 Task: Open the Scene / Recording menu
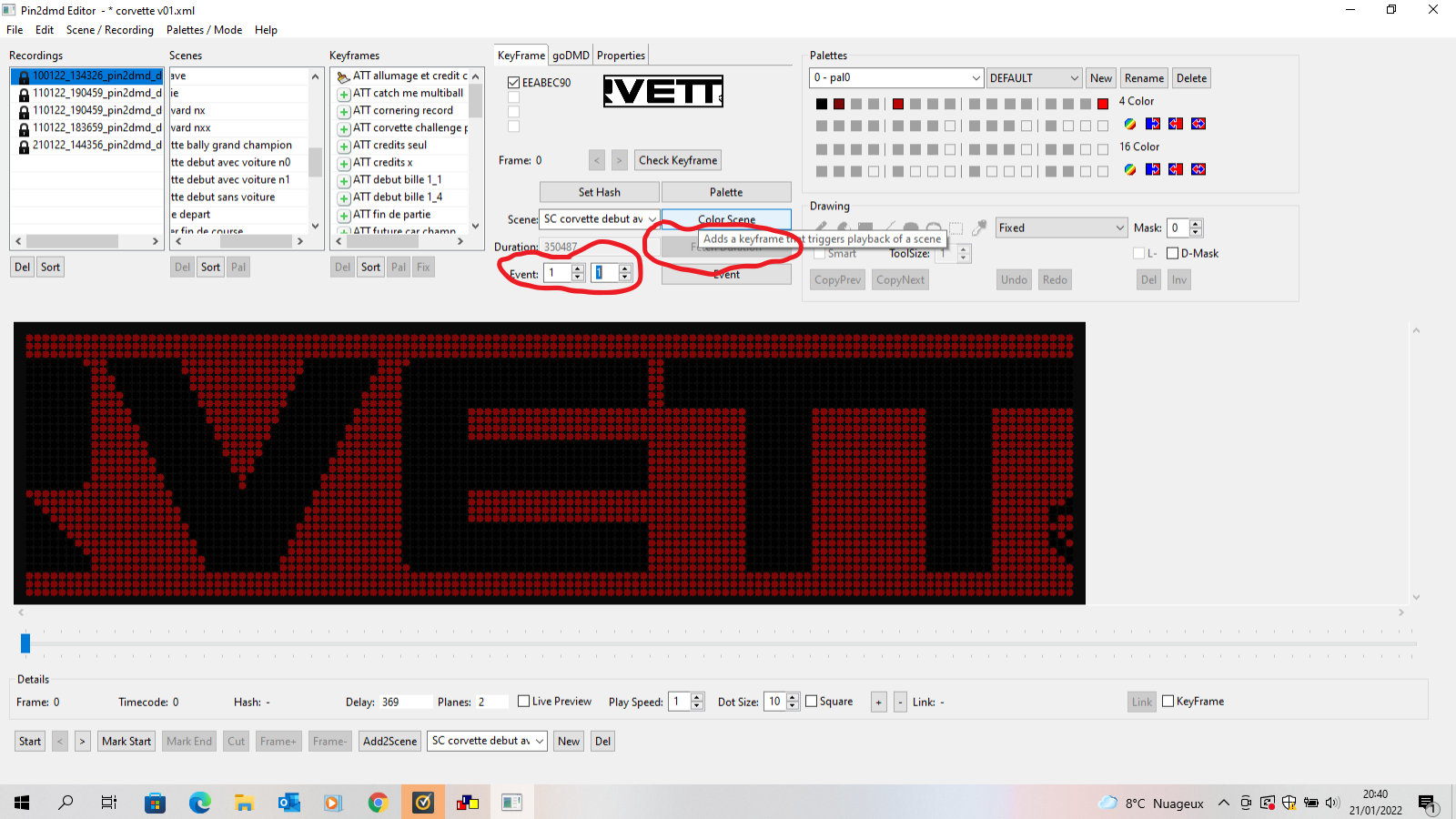110,30
